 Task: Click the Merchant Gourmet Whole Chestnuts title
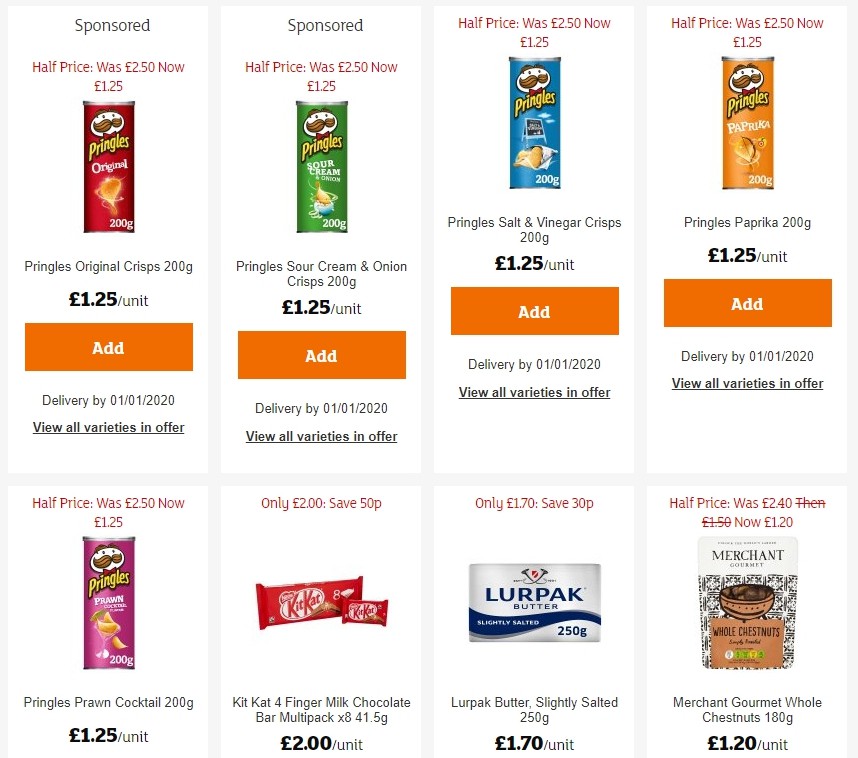(x=747, y=710)
